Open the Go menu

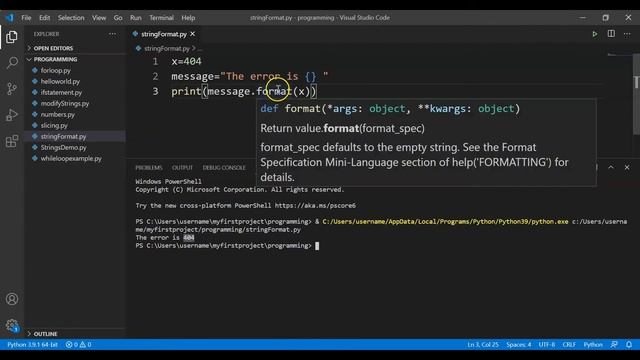[x=118, y=18]
